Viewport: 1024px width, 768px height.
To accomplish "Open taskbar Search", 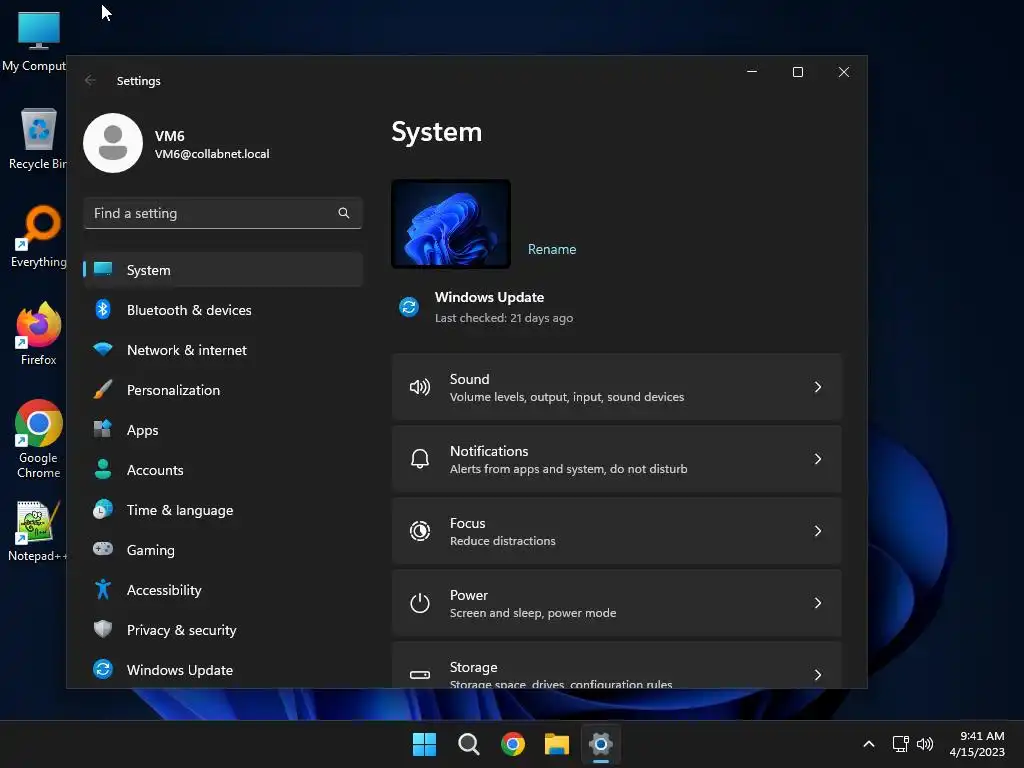I will coord(469,744).
